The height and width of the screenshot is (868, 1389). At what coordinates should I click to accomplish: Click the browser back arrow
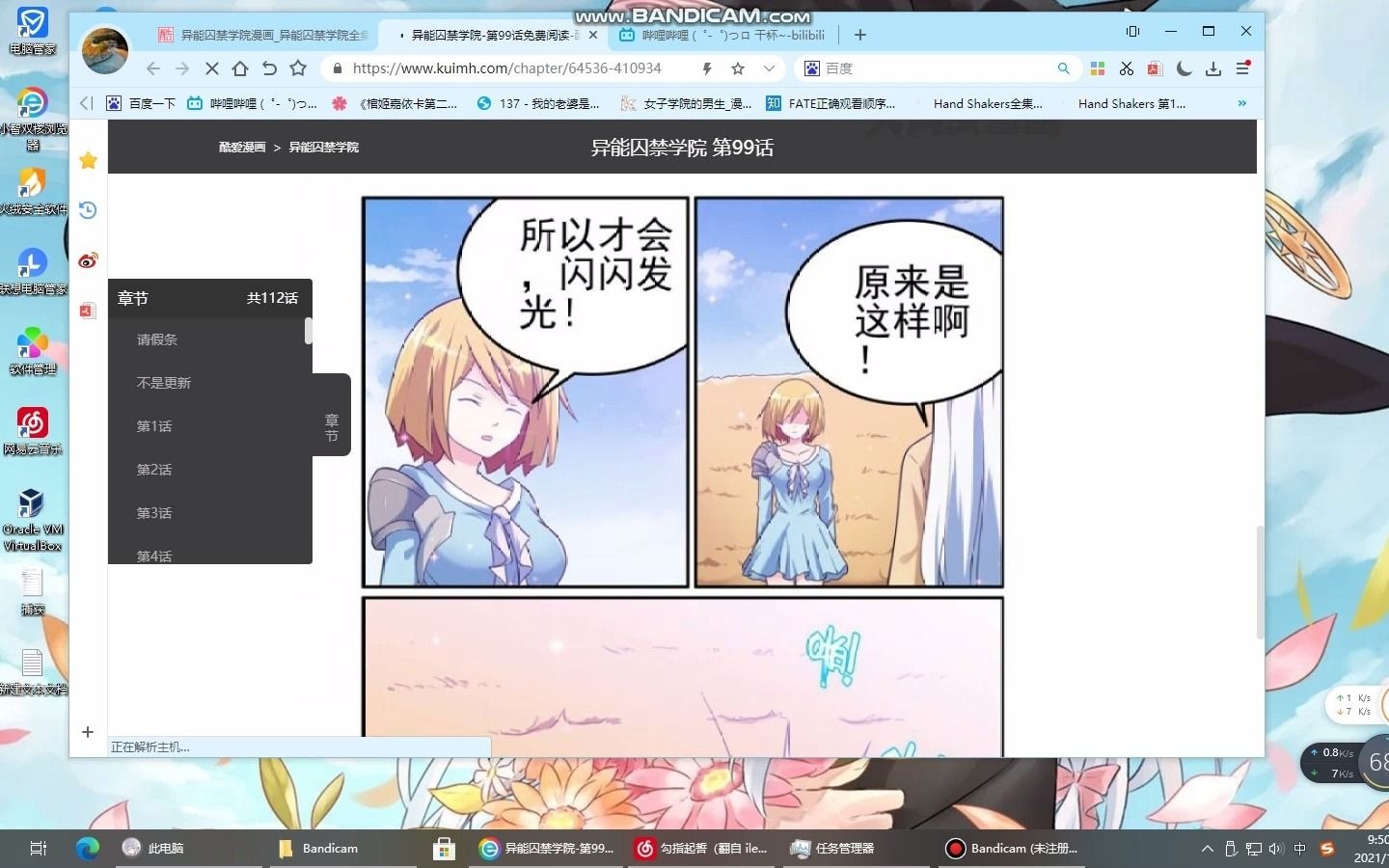[153, 68]
